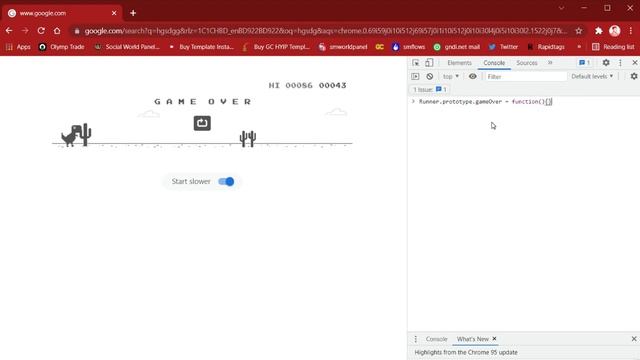Image resolution: width=640 pixels, height=360 pixels.
Task: Switch to the DevTools Console tab
Action: click(x=494, y=63)
